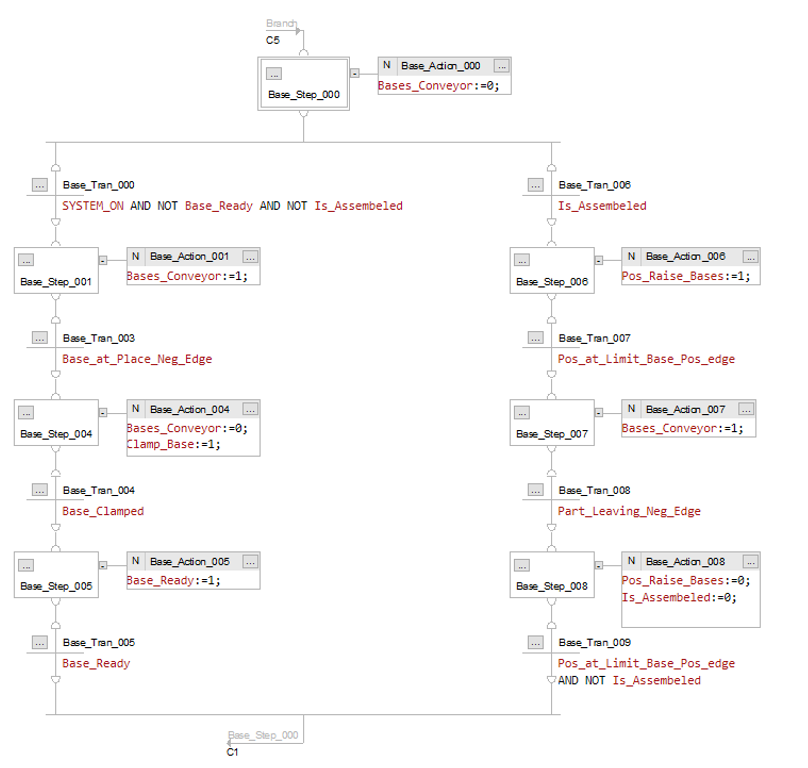Select the Base_Step_007 step box
This screenshot has height=768, width=808.
tap(552, 422)
